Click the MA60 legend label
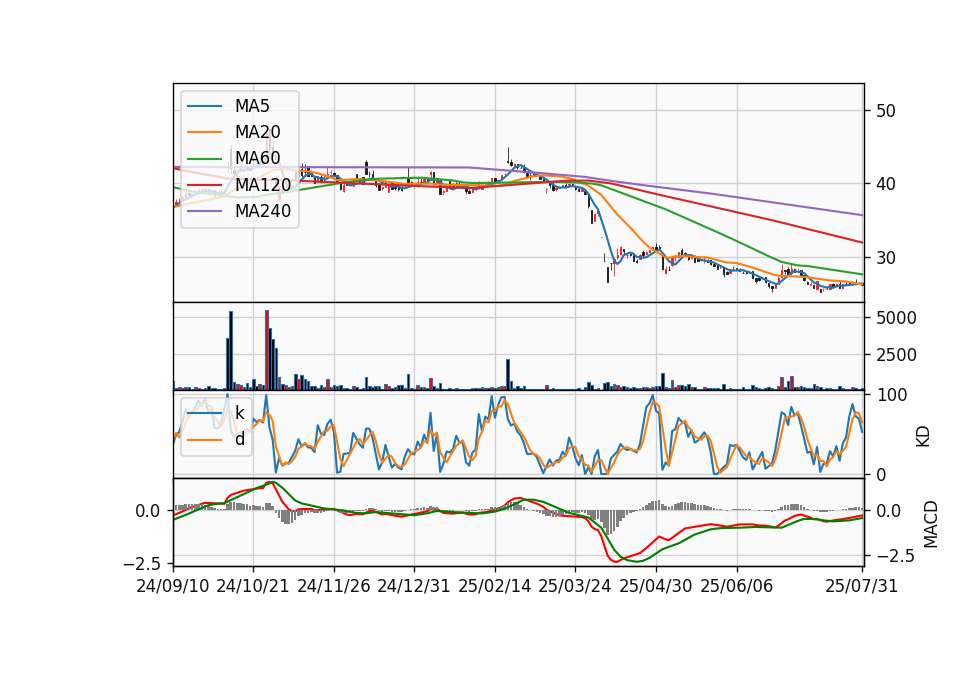 pyautogui.click(x=257, y=158)
